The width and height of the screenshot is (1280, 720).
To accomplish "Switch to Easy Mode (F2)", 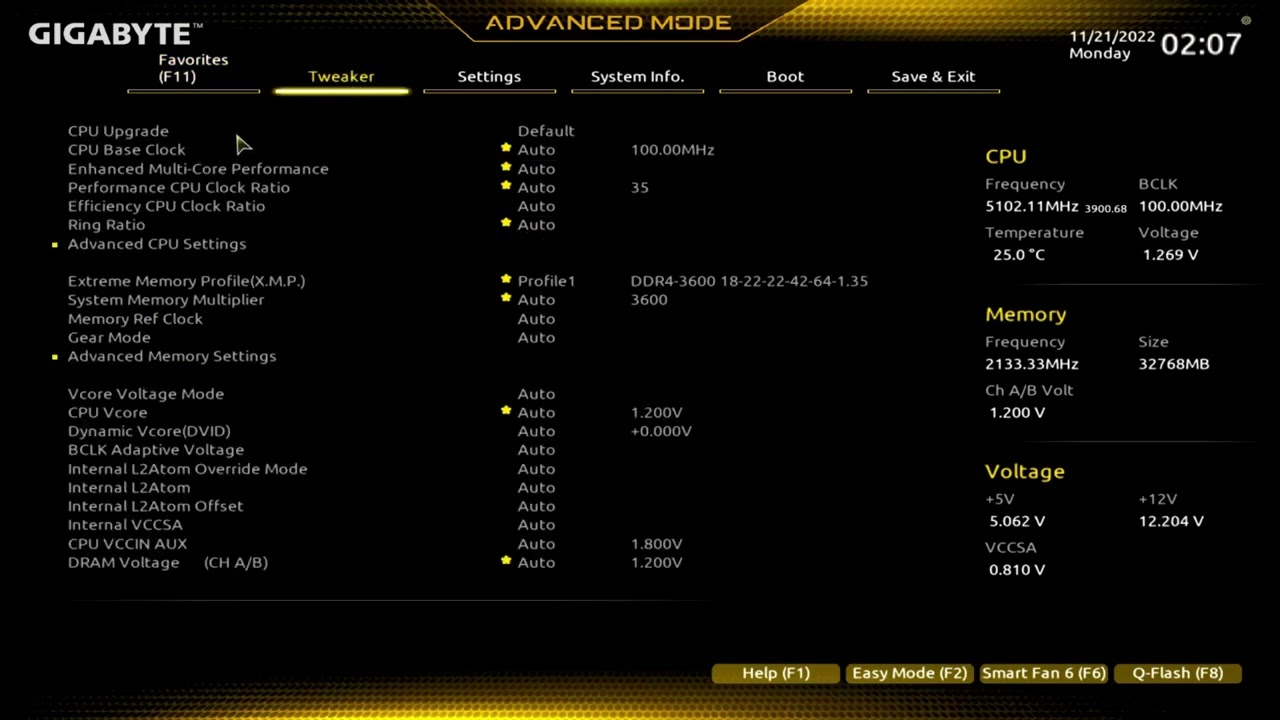I will 910,673.
